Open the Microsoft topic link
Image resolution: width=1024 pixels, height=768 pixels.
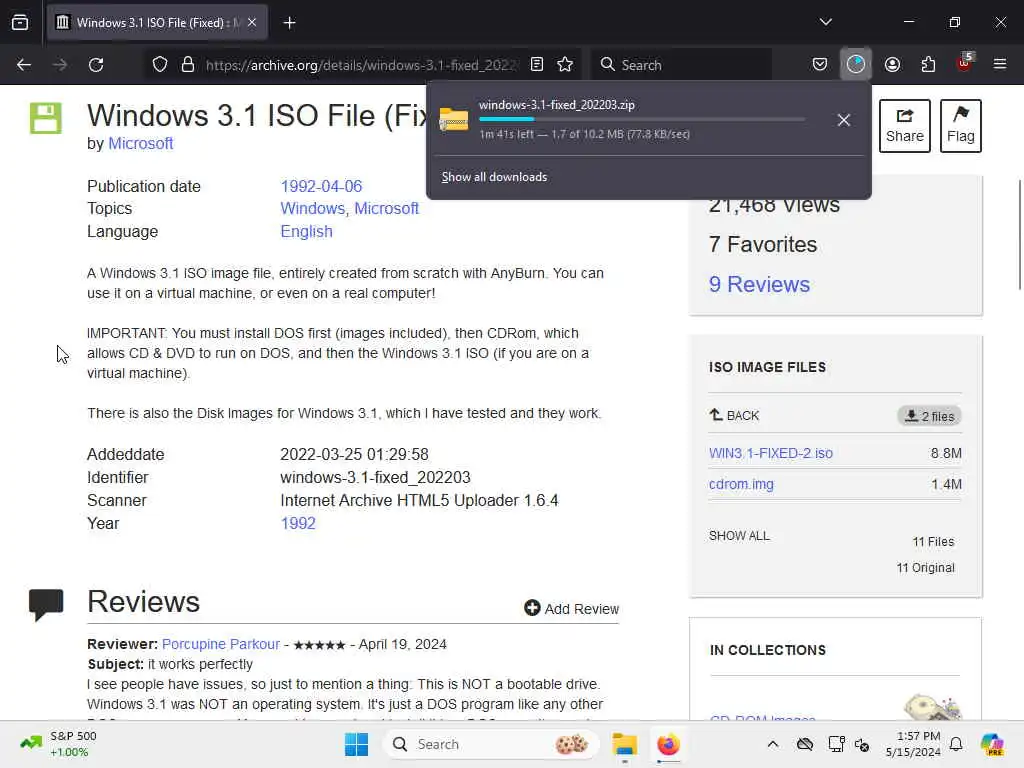point(387,208)
